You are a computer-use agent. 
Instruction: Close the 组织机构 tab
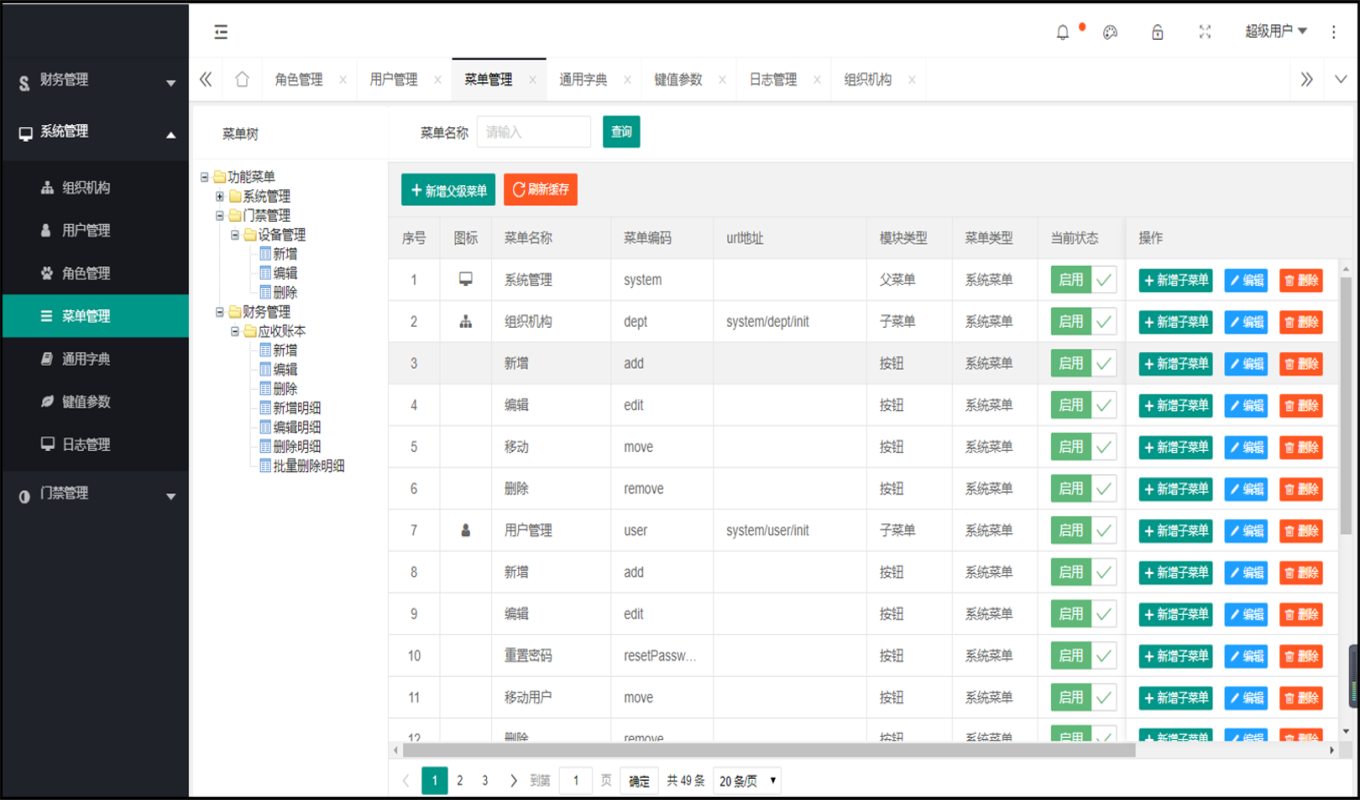(x=911, y=80)
